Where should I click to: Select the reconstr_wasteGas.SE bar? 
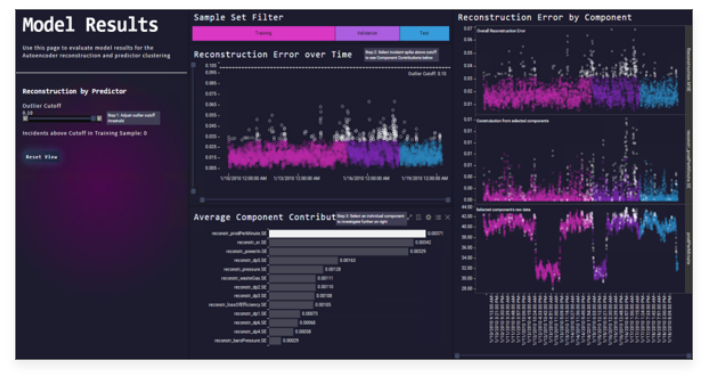(x=293, y=278)
